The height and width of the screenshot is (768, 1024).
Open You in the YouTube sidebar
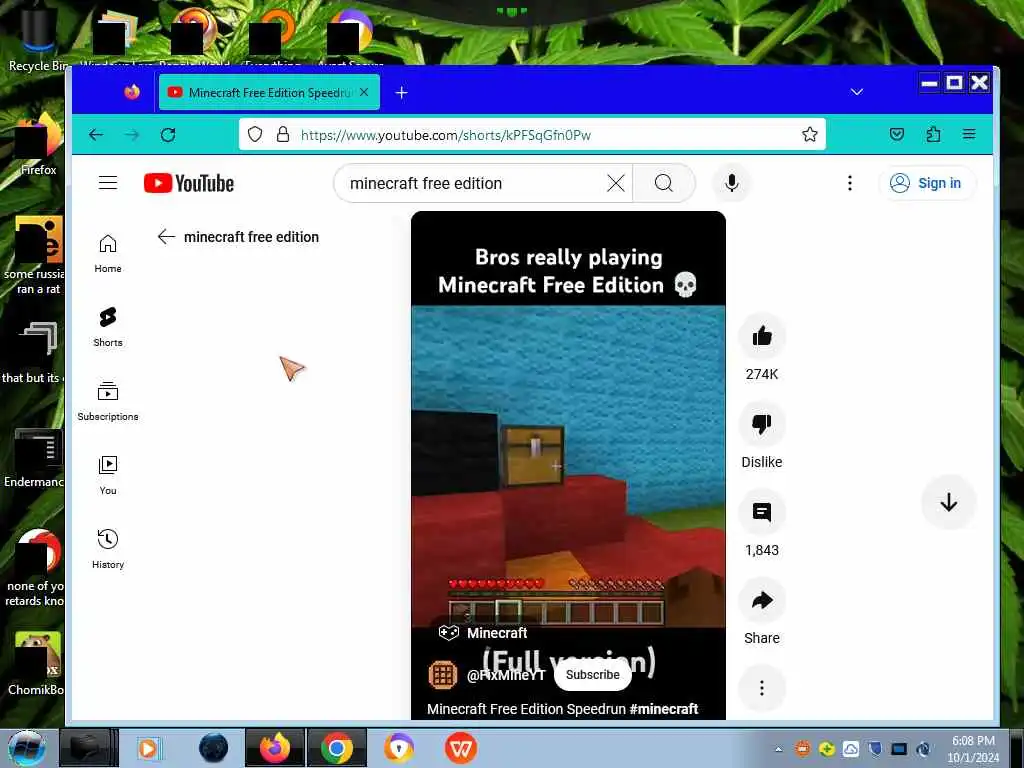coord(108,475)
